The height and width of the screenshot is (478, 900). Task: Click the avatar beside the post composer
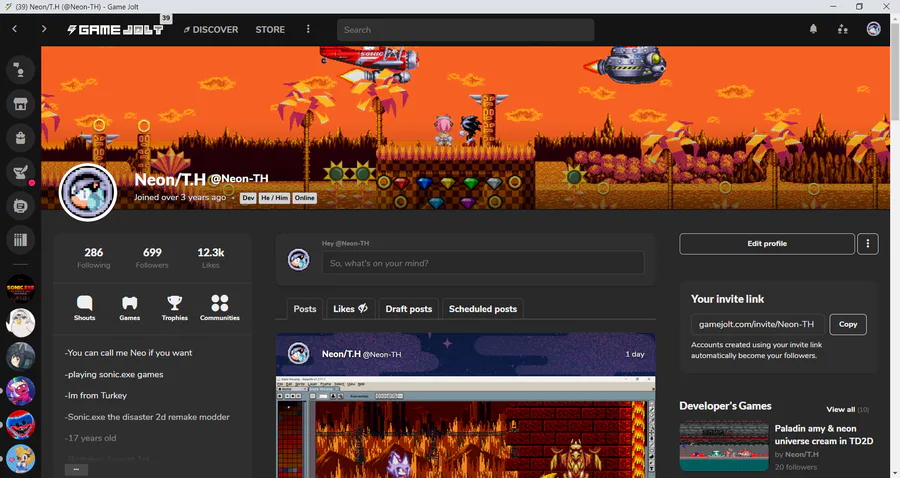298,260
